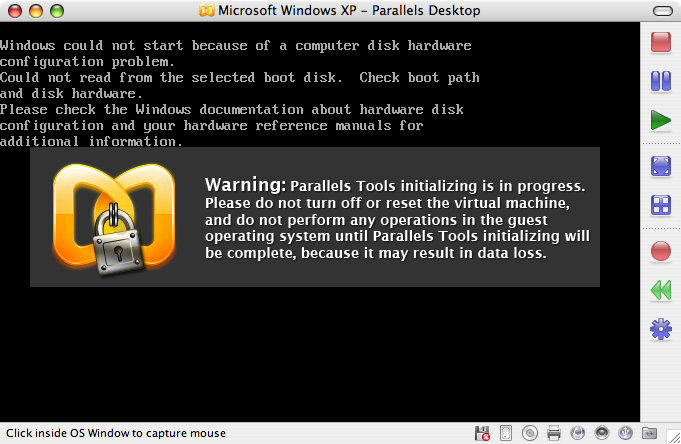Click 'Click inside OS Window to capture mouse' text
The image size is (681, 444).
click(x=116, y=433)
